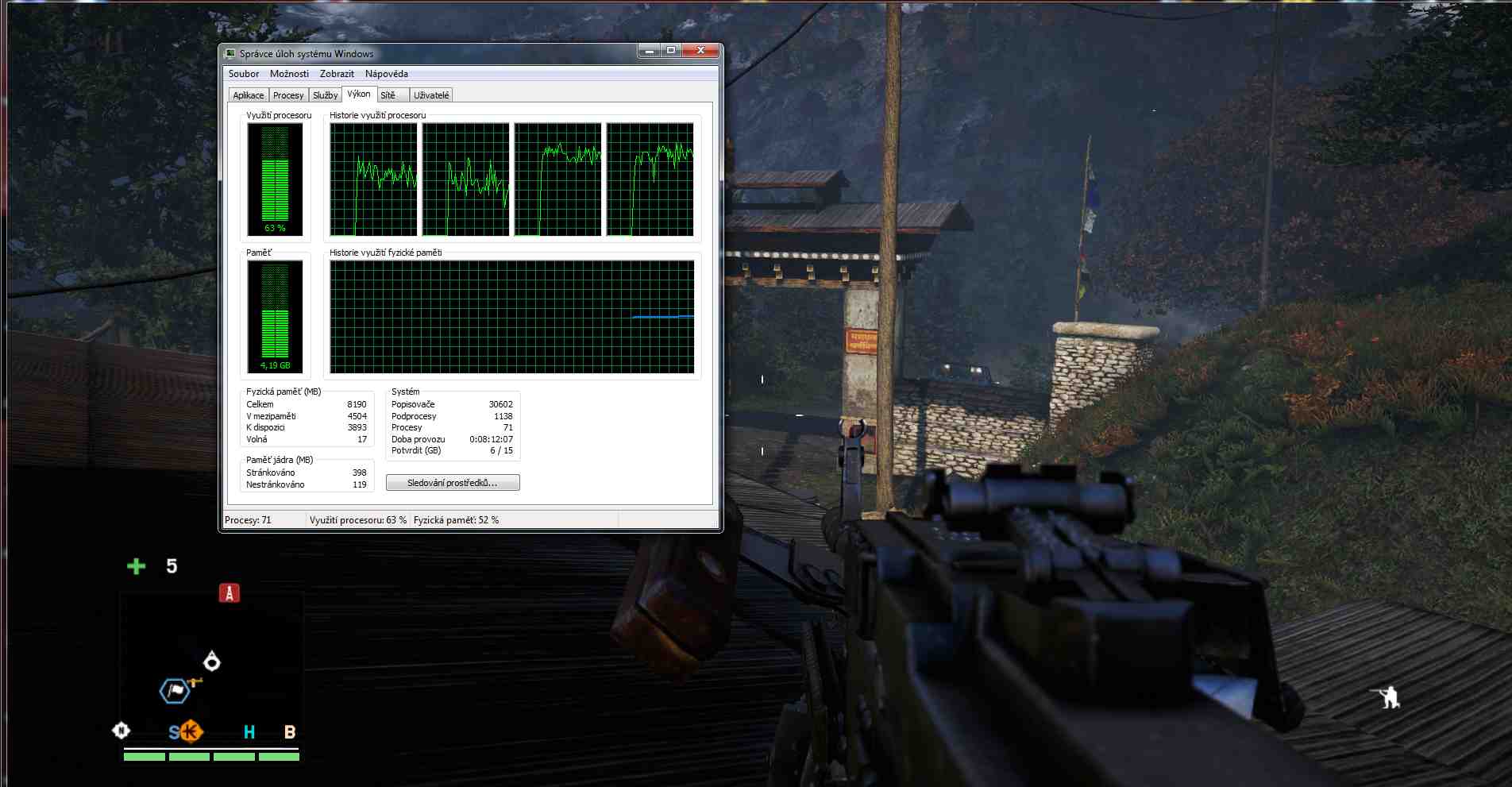The image size is (1512, 787).
Task: Click the first CPU core history graph
Action: coord(373,179)
